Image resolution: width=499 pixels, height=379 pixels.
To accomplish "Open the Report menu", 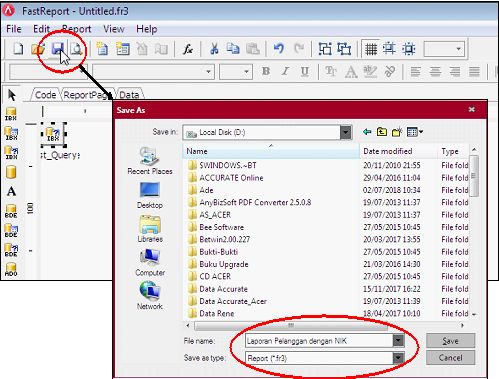I will (x=76, y=29).
